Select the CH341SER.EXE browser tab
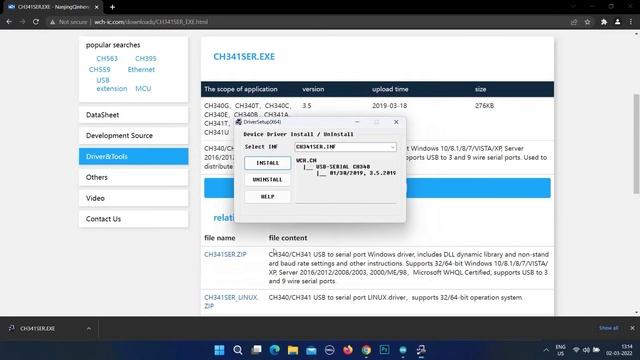Viewport: 640px width, 360px height. pos(52,7)
